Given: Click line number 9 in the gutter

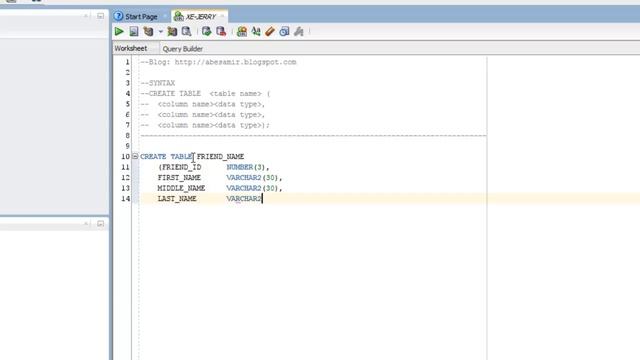Looking at the screenshot, I should point(127,146).
